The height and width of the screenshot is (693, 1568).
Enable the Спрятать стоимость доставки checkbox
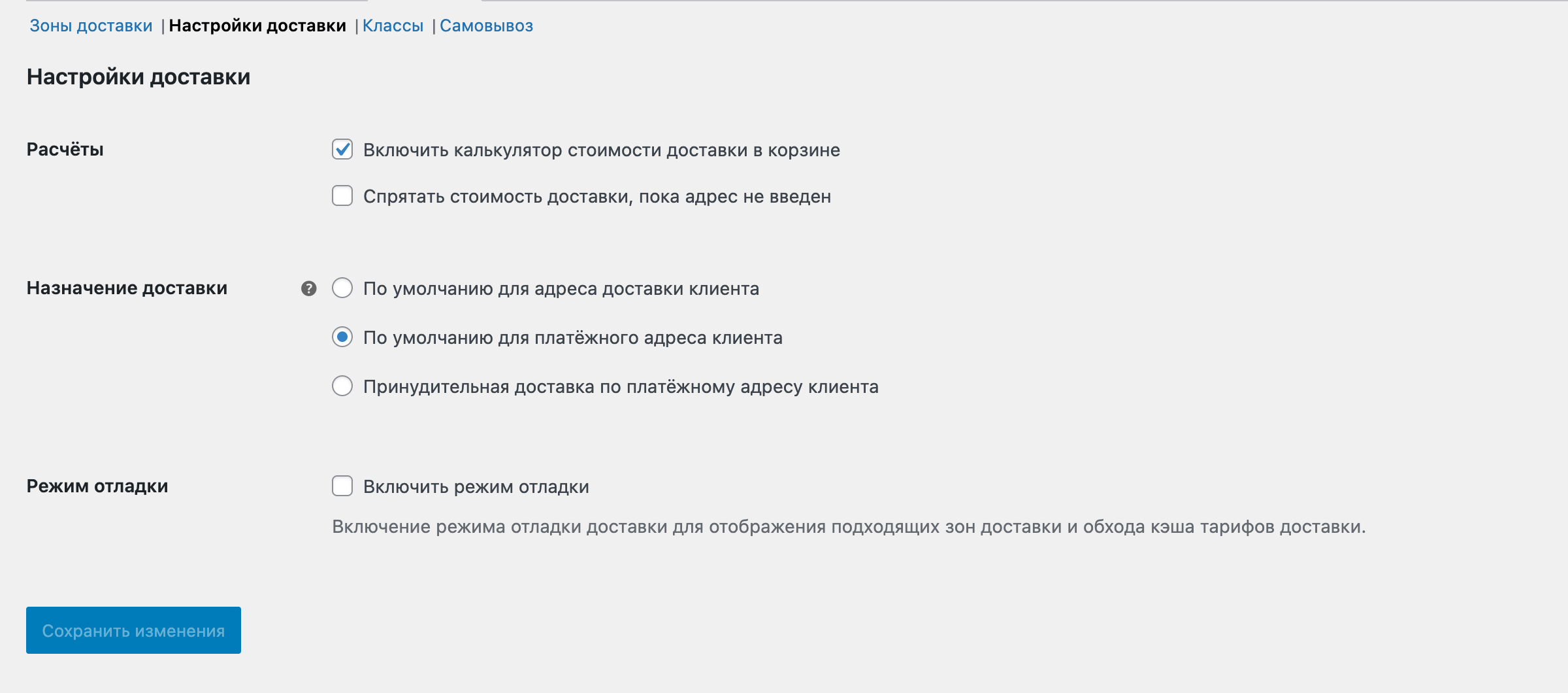(342, 196)
